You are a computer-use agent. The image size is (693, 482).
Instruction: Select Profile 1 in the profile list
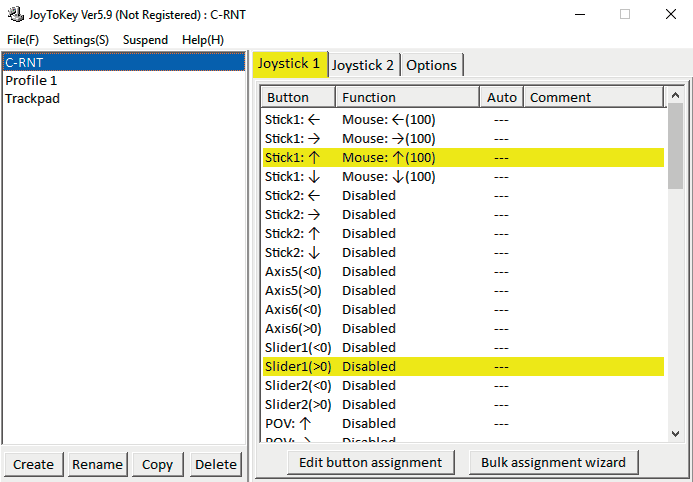31,80
